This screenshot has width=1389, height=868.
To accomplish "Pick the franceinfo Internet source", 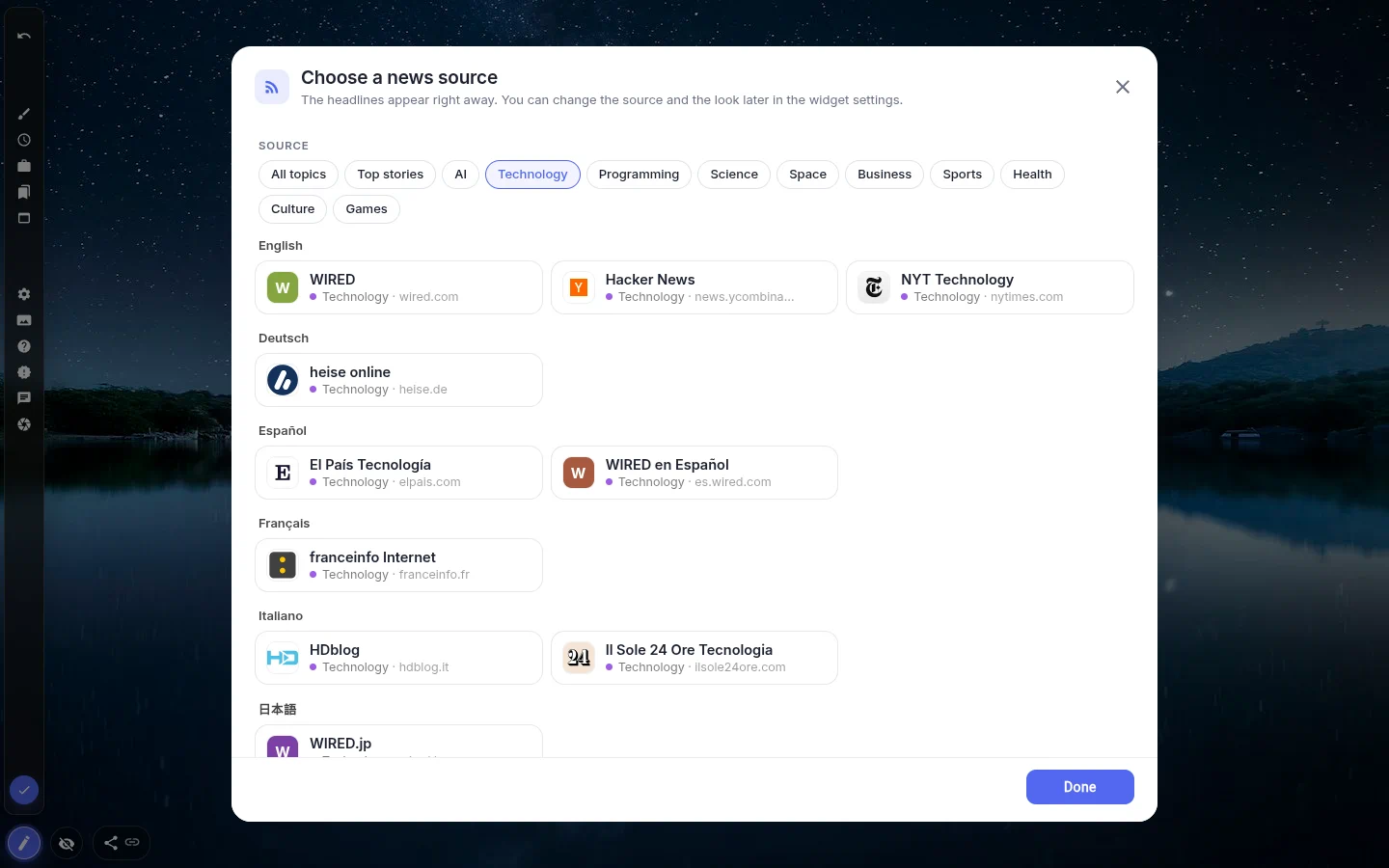I will pos(399,565).
